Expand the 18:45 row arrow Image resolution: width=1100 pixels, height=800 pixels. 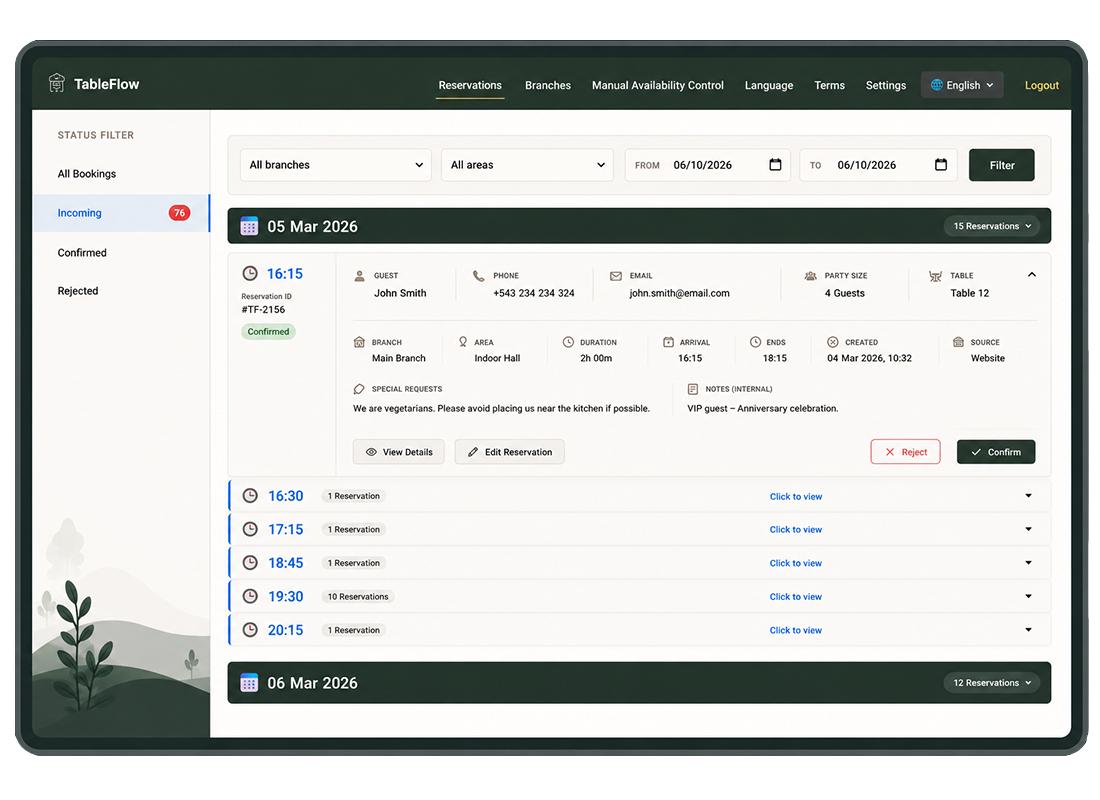coord(1028,563)
